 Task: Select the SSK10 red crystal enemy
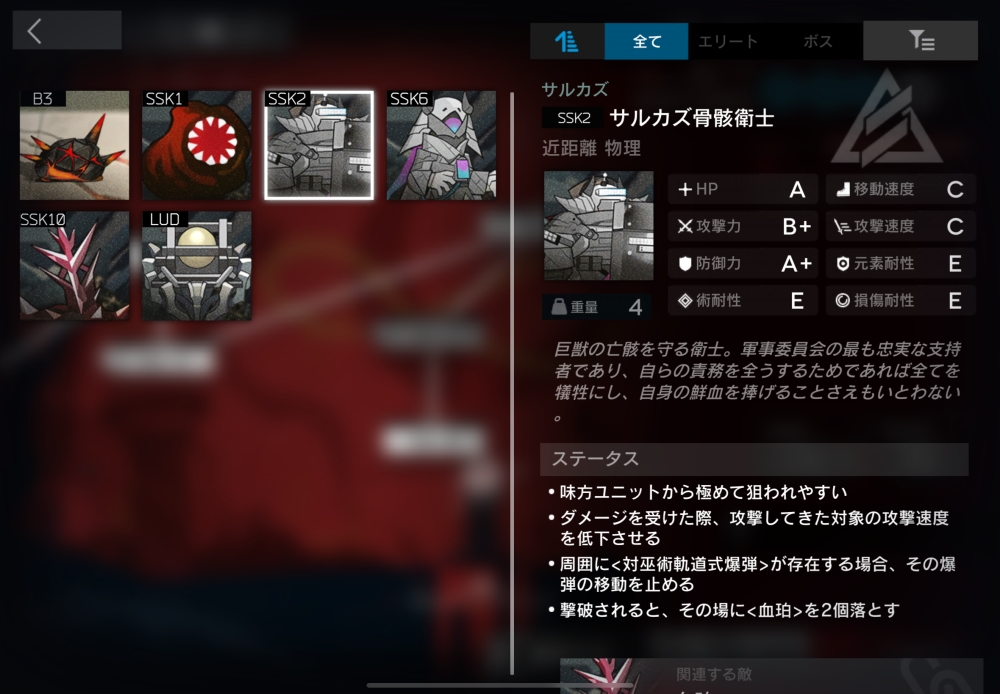(x=75, y=266)
